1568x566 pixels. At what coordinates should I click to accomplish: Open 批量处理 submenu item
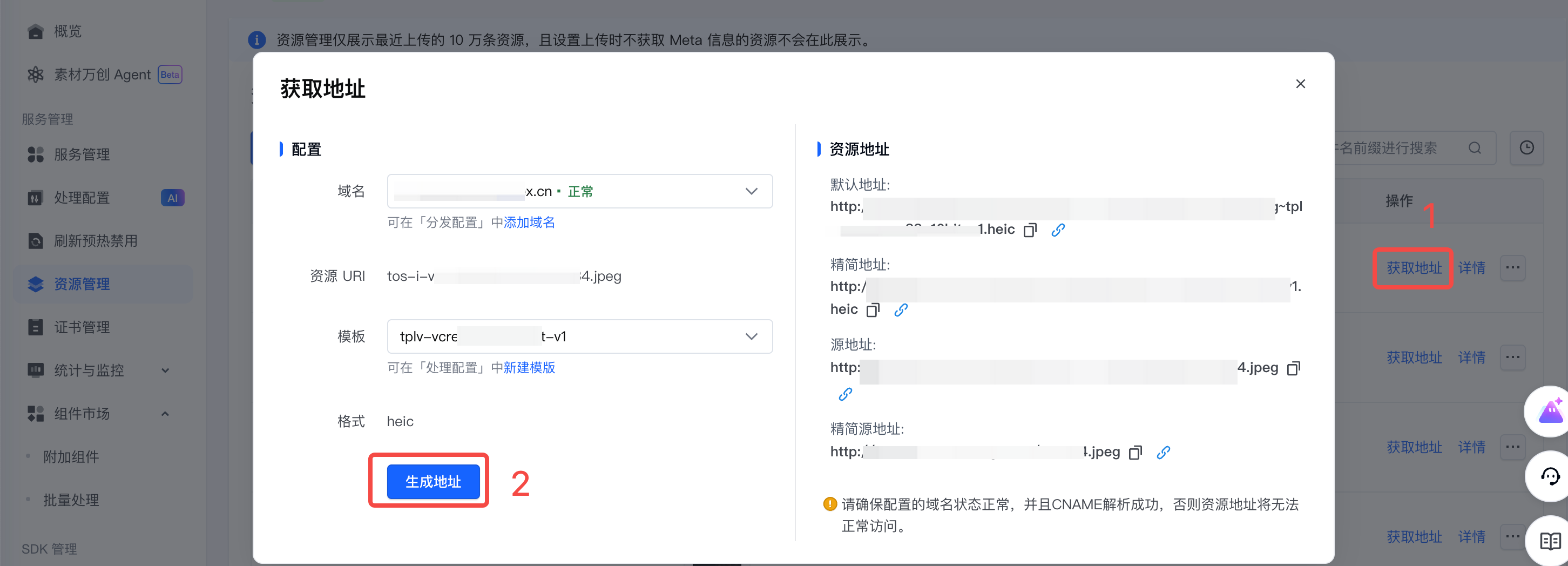[x=71, y=500]
